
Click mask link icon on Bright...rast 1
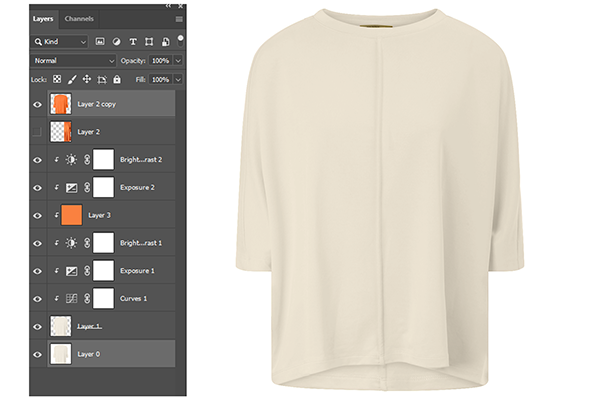coord(87,243)
